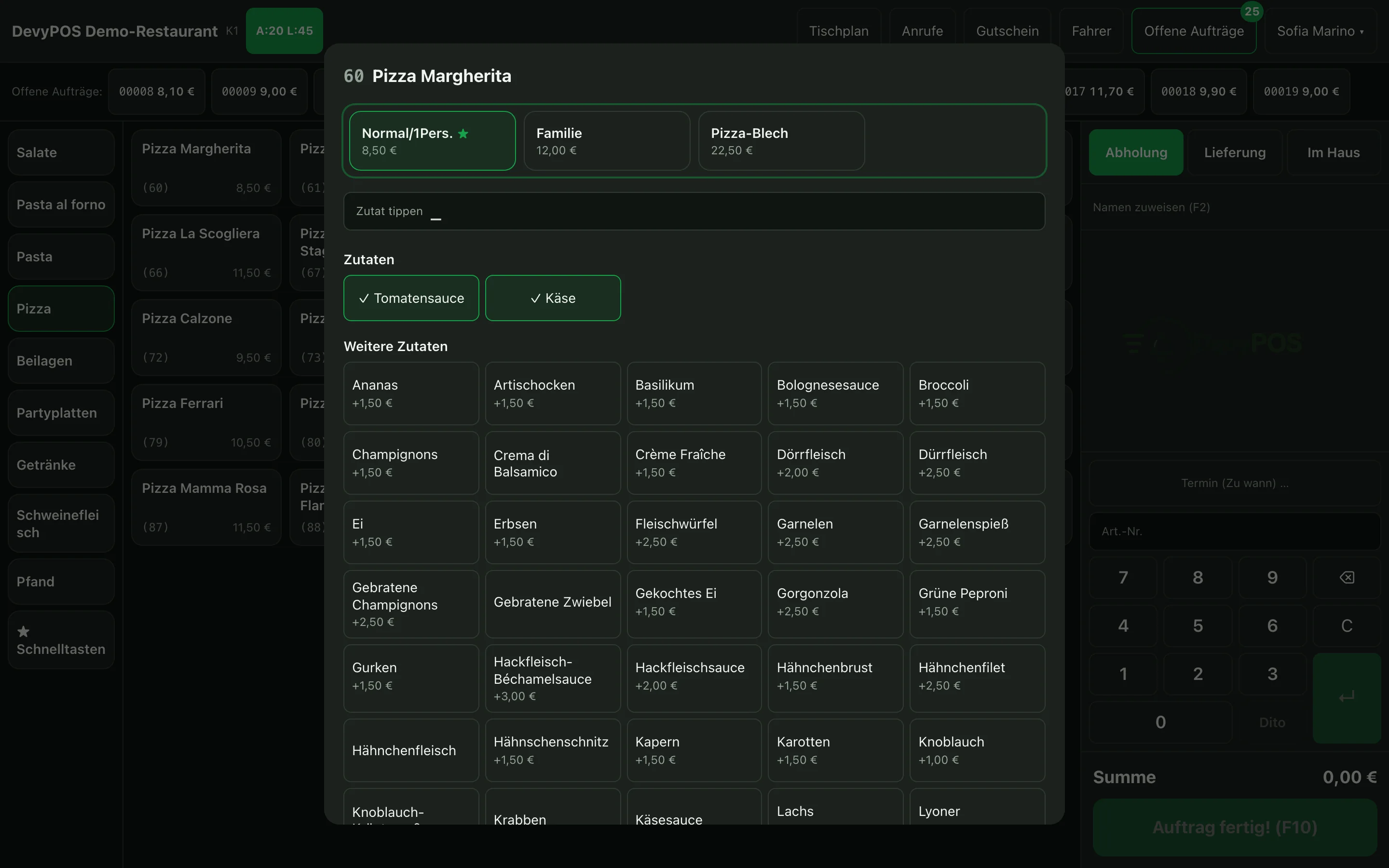Image resolution: width=1389 pixels, height=868 pixels.
Task: Add Broccoli as extra ingredient
Action: click(977, 393)
